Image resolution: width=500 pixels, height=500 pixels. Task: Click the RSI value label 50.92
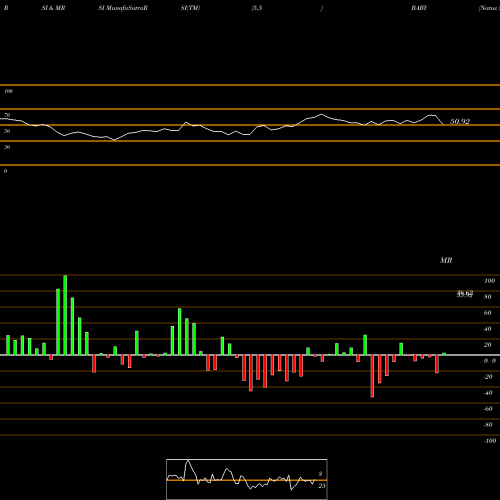(460, 121)
